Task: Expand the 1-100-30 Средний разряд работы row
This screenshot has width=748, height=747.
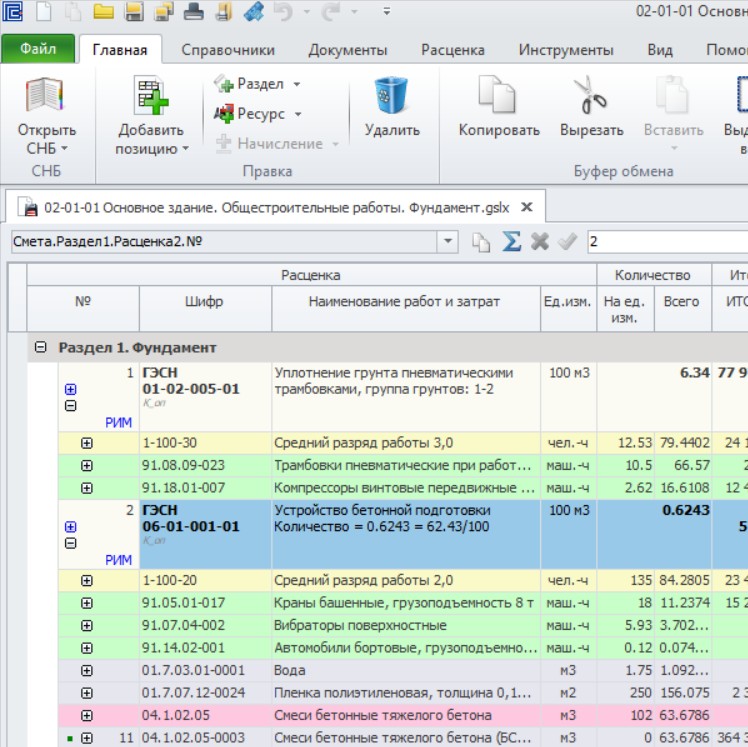Action: (x=86, y=443)
